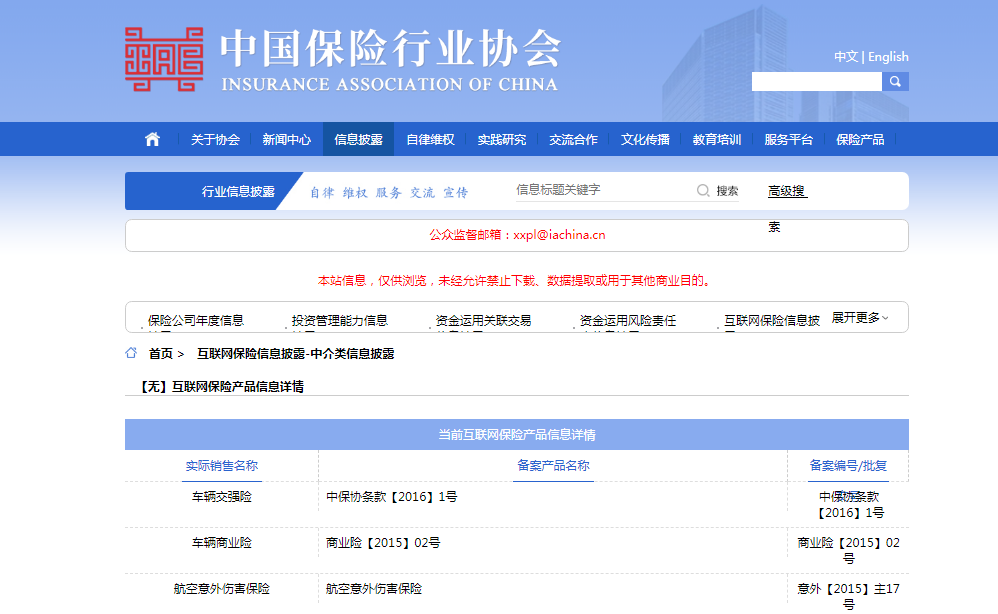Select the 行业信息披露 tab
This screenshot has width=998, height=614.
(x=238, y=192)
